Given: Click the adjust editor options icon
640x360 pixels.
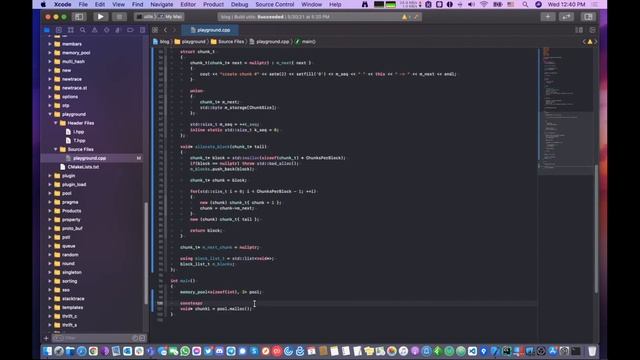Looking at the screenshot, I should point(579,30).
